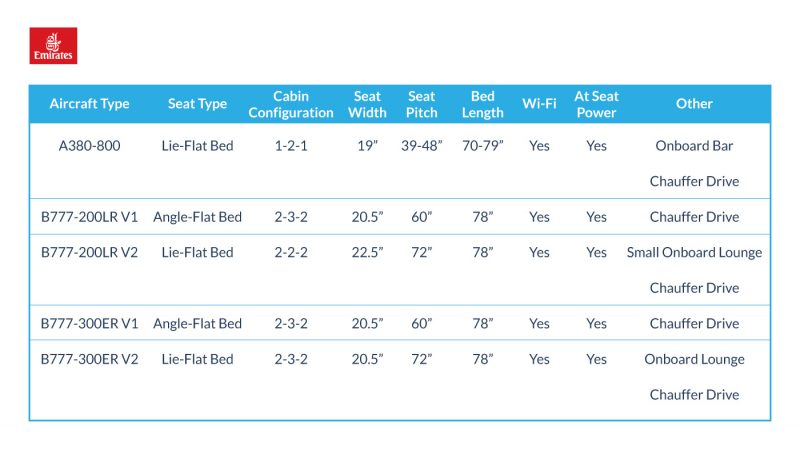Click the Other column header
Image resolution: width=800 pixels, height=450 pixels.
pyautogui.click(x=694, y=104)
